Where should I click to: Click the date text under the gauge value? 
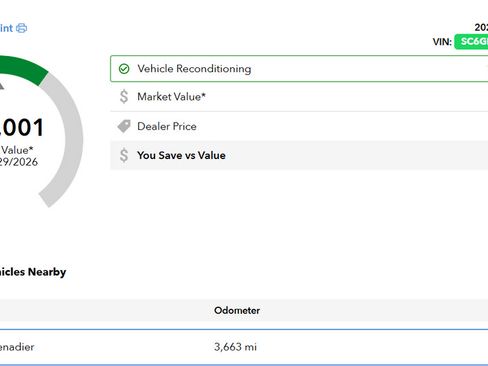tap(19, 162)
